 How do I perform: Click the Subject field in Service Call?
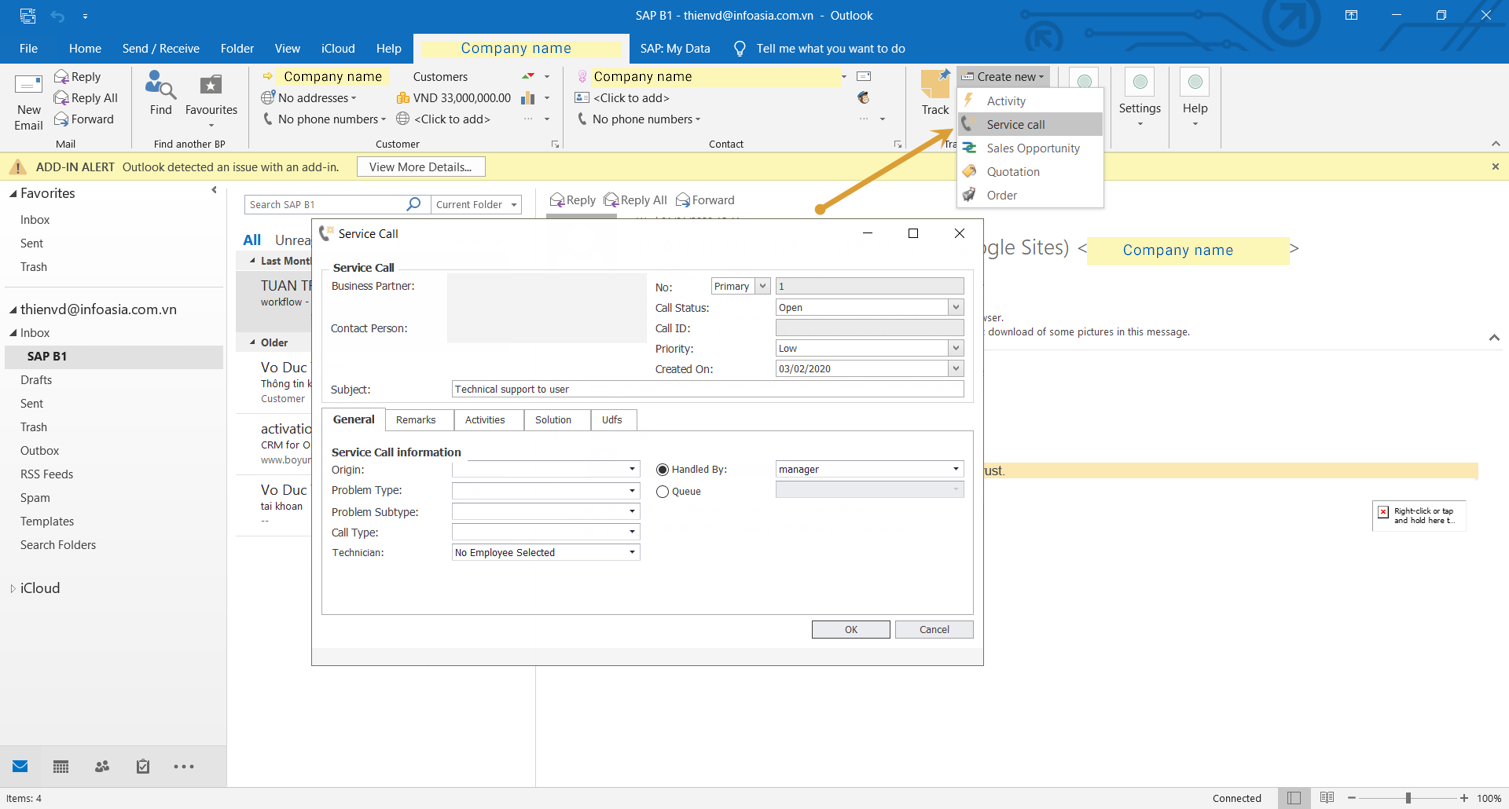click(x=708, y=389)
